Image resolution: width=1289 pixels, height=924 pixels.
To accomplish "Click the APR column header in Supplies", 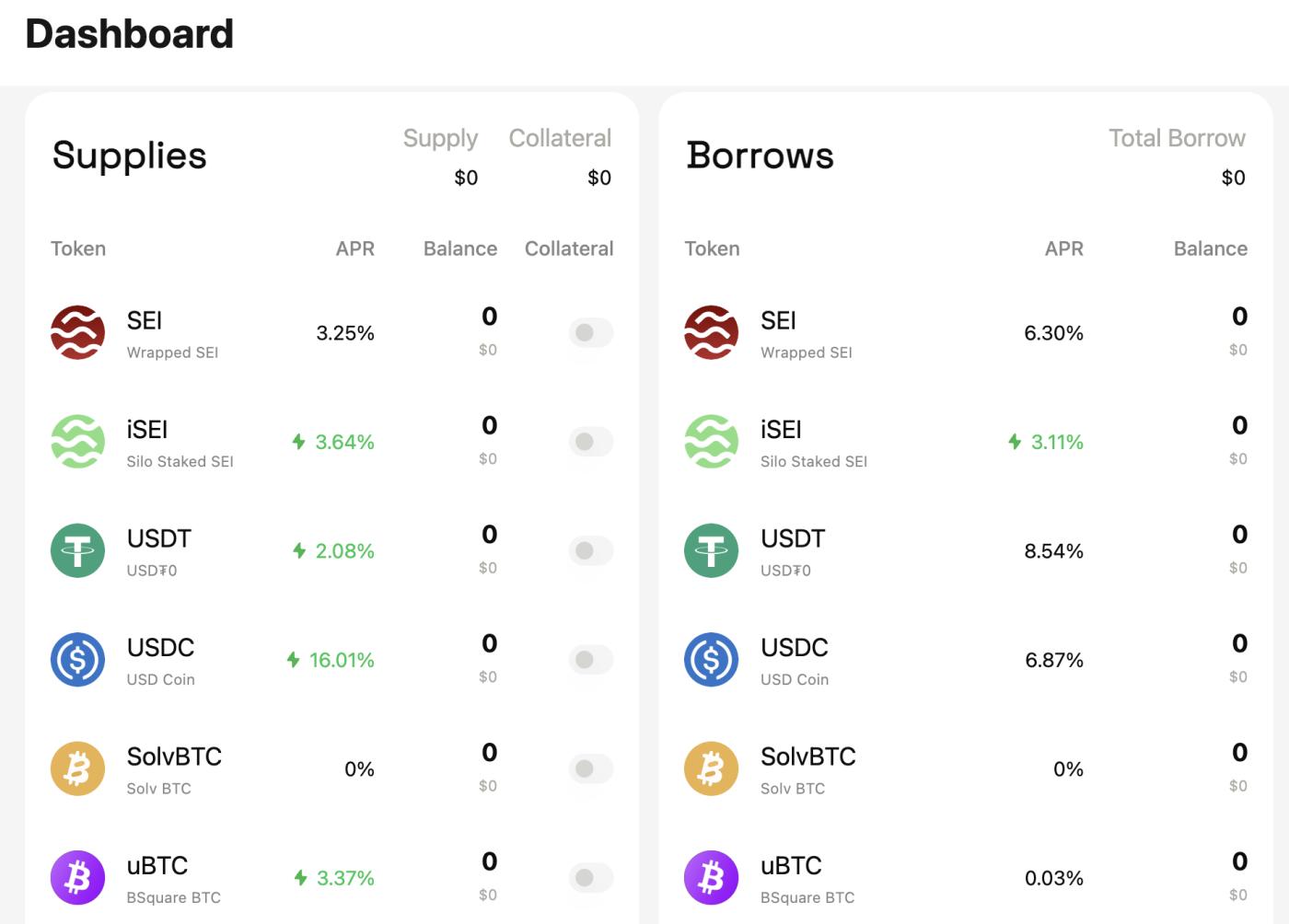I will (x=355, y=248).
